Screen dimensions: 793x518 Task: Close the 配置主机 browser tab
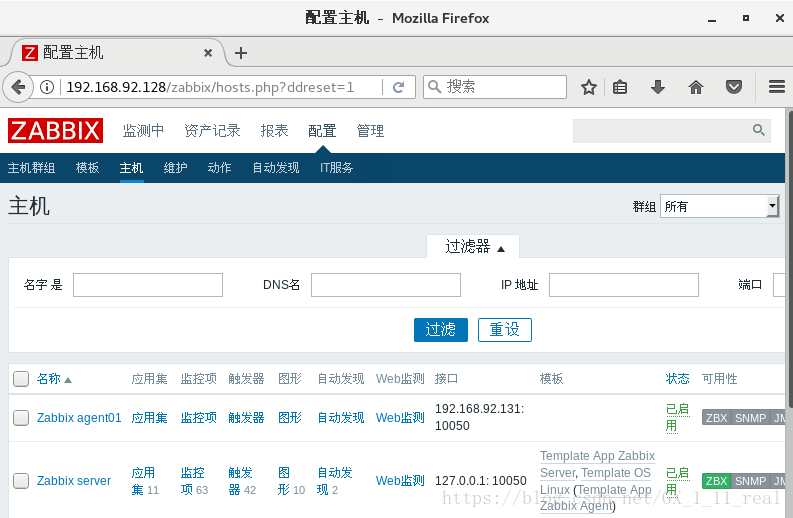coord(207,53)
